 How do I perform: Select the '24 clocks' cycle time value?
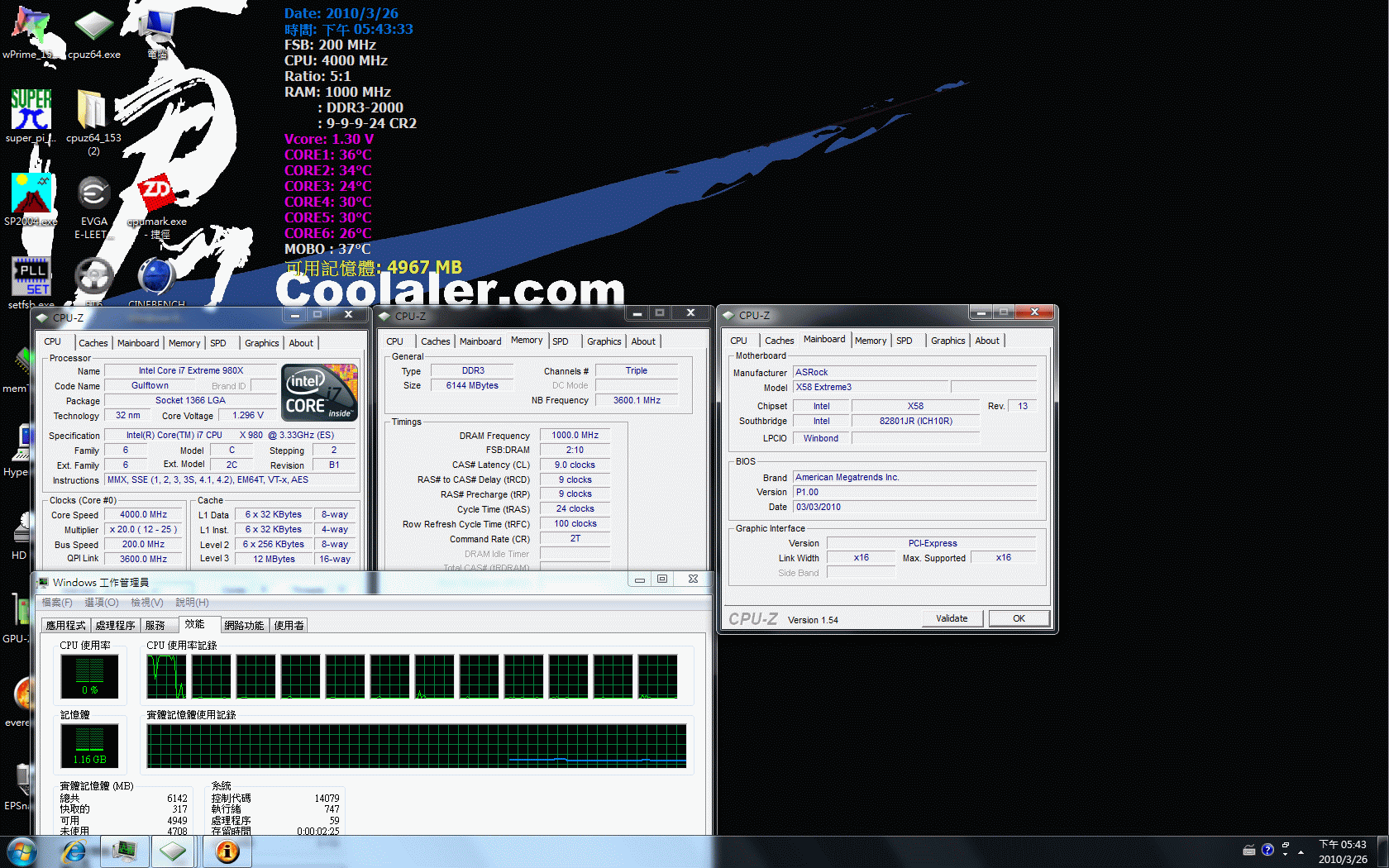[575, 509]
